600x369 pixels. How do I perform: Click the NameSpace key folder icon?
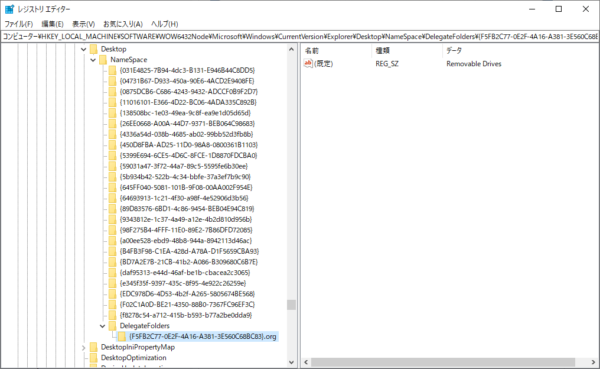[103, 60]
